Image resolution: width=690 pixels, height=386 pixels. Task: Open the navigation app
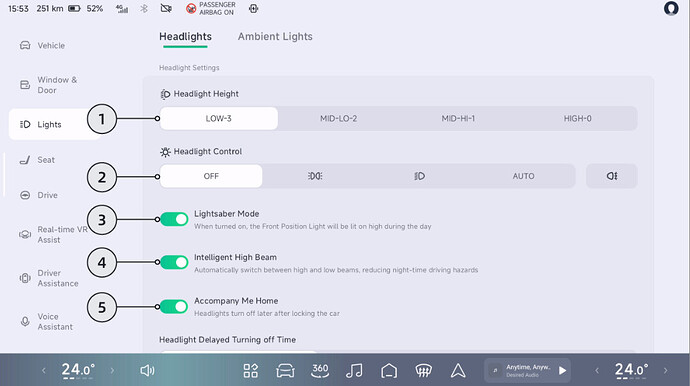tap(458, 371)
